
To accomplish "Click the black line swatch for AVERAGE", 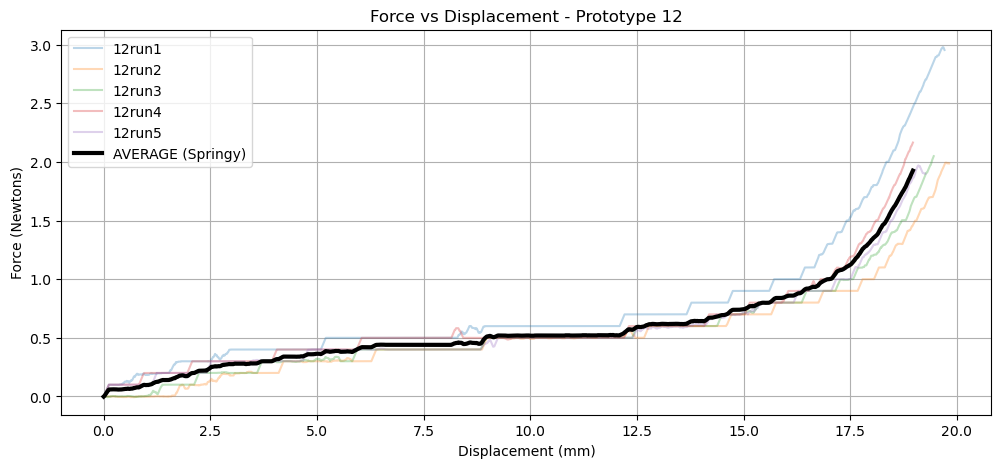I will coord(87,155).
